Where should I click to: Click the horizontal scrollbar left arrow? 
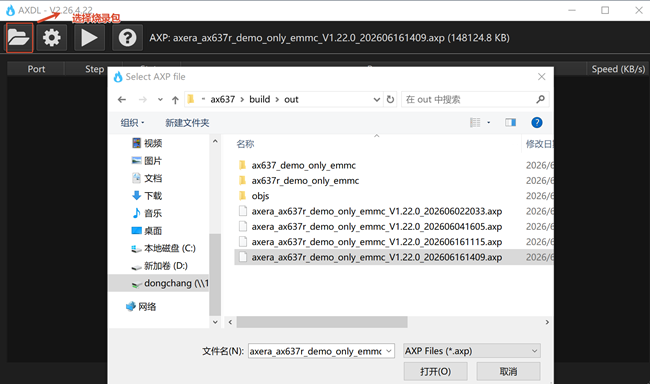pyautogui.click(x=230, y=322)
